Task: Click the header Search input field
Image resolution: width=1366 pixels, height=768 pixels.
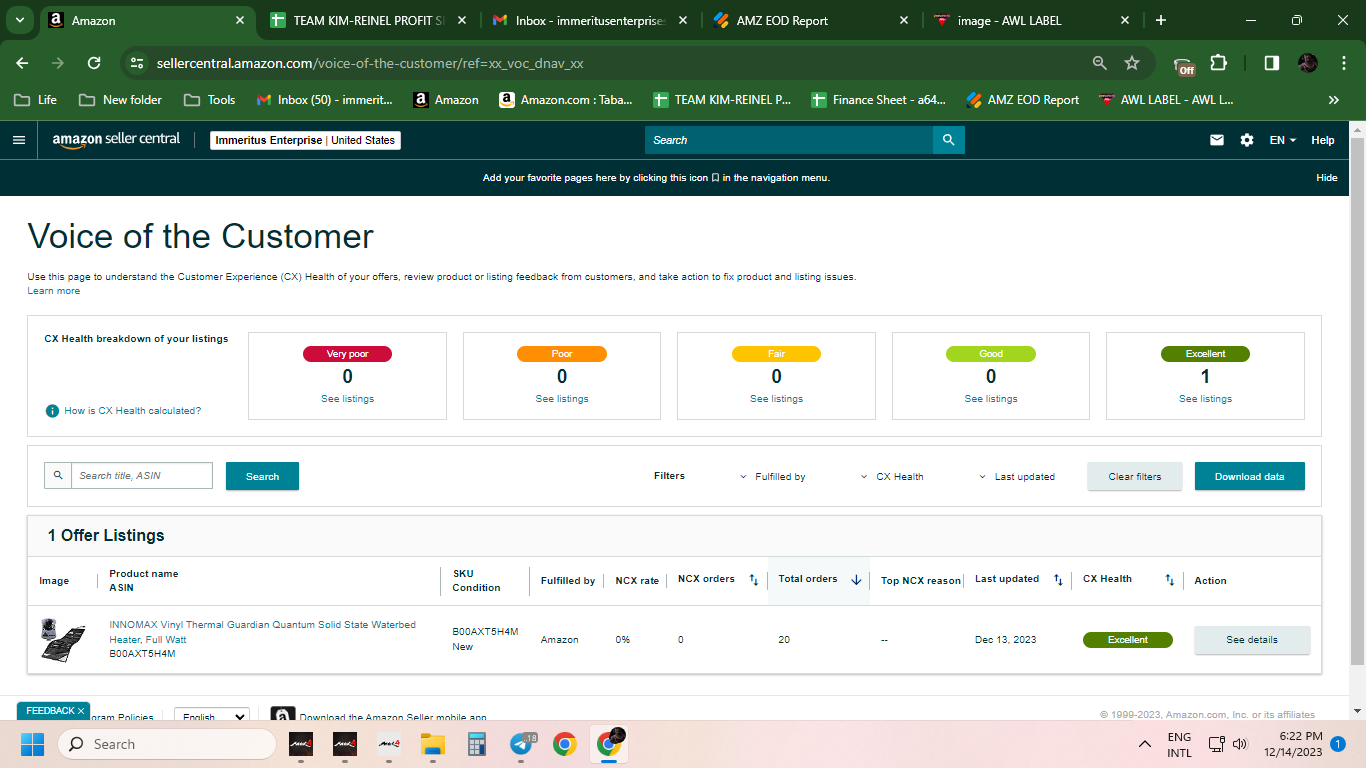Action: [x=789, y=140]
